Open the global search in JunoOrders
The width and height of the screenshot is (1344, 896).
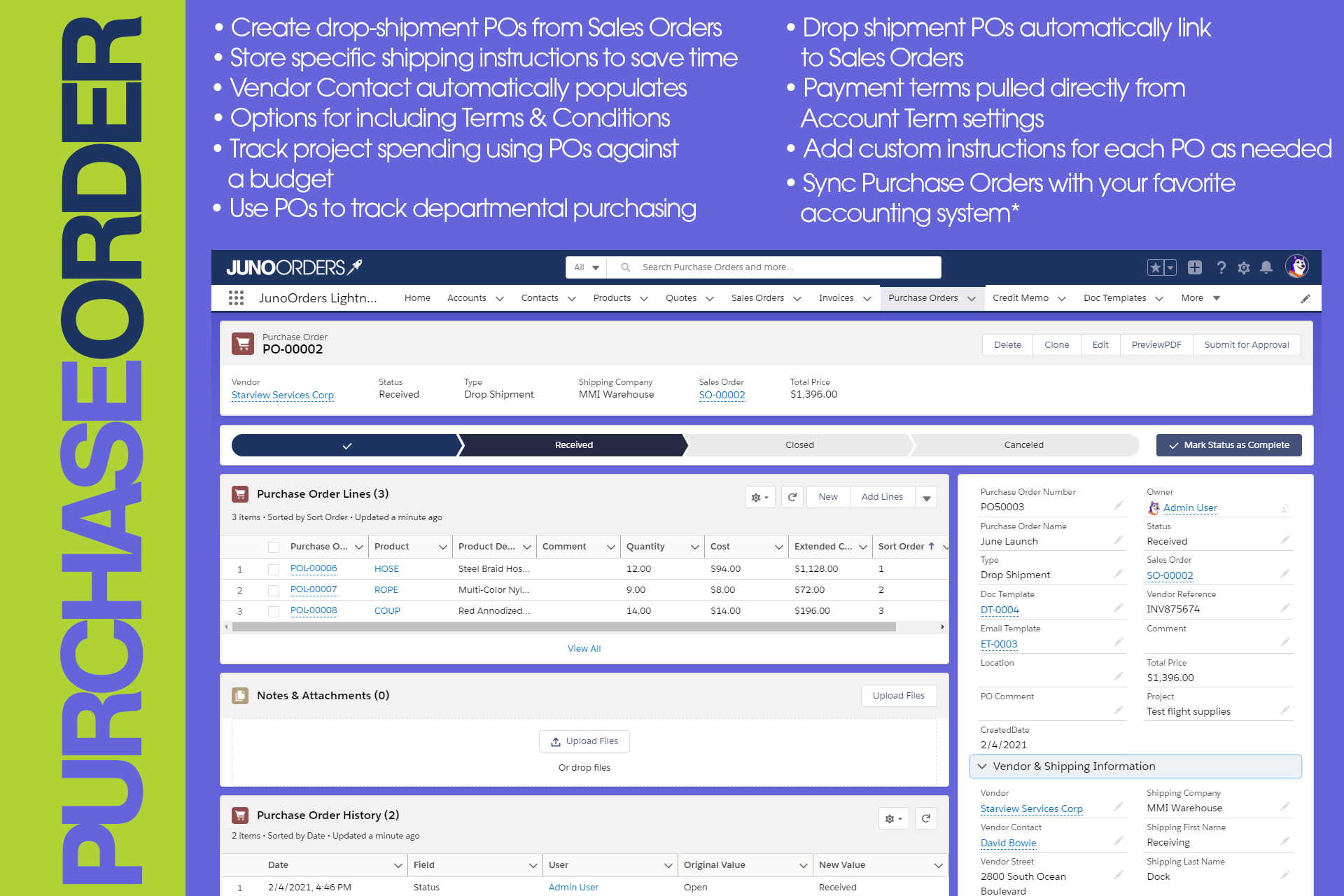[x=770, y=267]
